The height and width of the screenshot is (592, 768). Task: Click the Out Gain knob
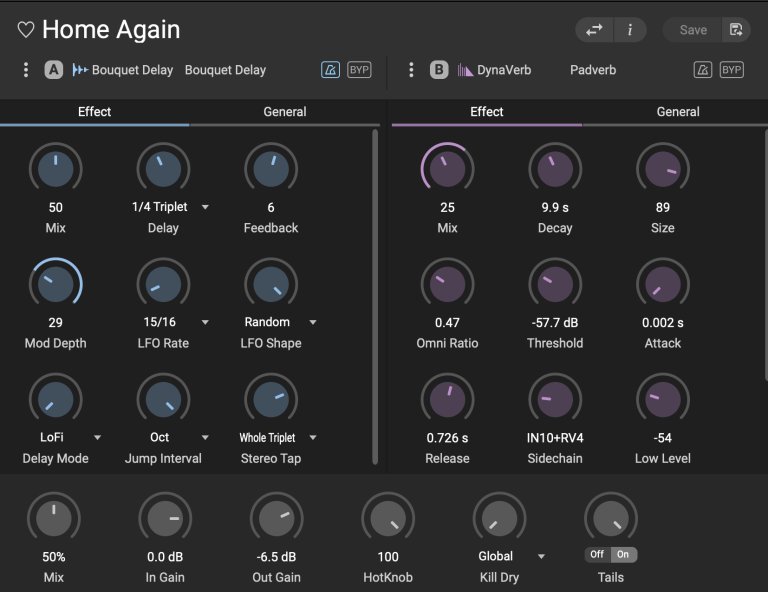pos(276,519)
